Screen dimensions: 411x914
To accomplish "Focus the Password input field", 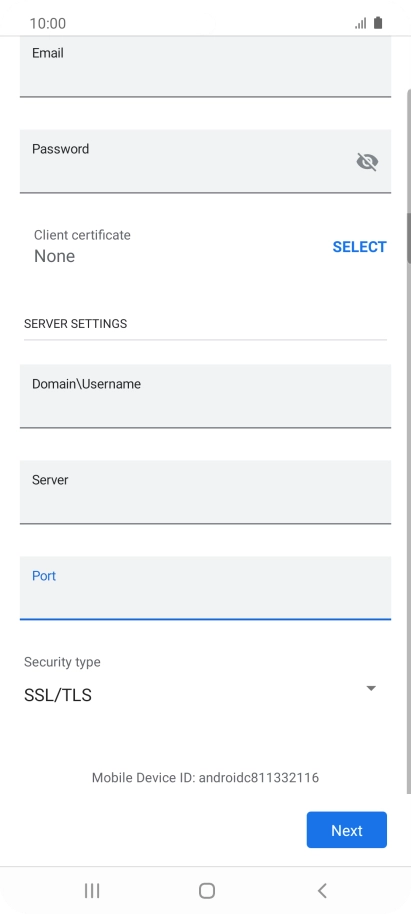I will click(x=205, y=161).
